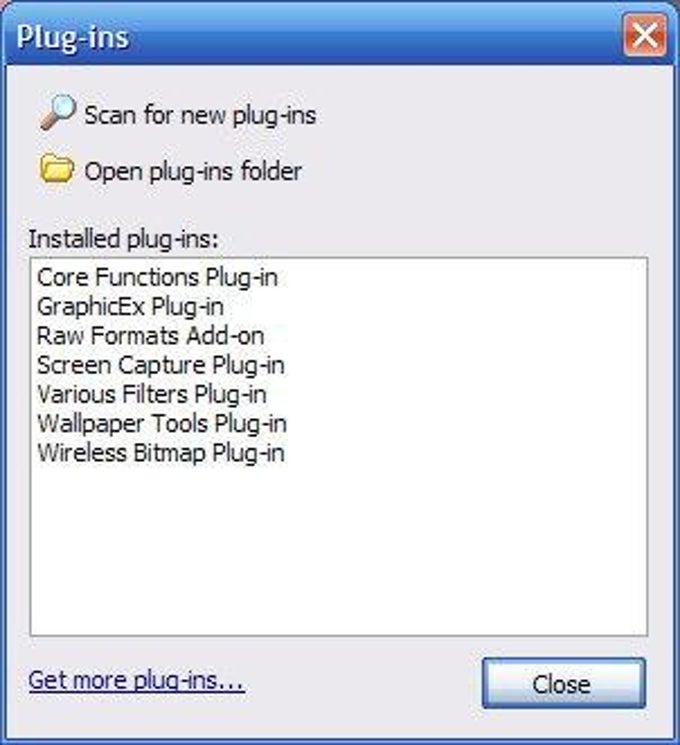The image size is (680, 745).
Task: Click the 'Installed plug-ins:' label
Action: [124, 239]
